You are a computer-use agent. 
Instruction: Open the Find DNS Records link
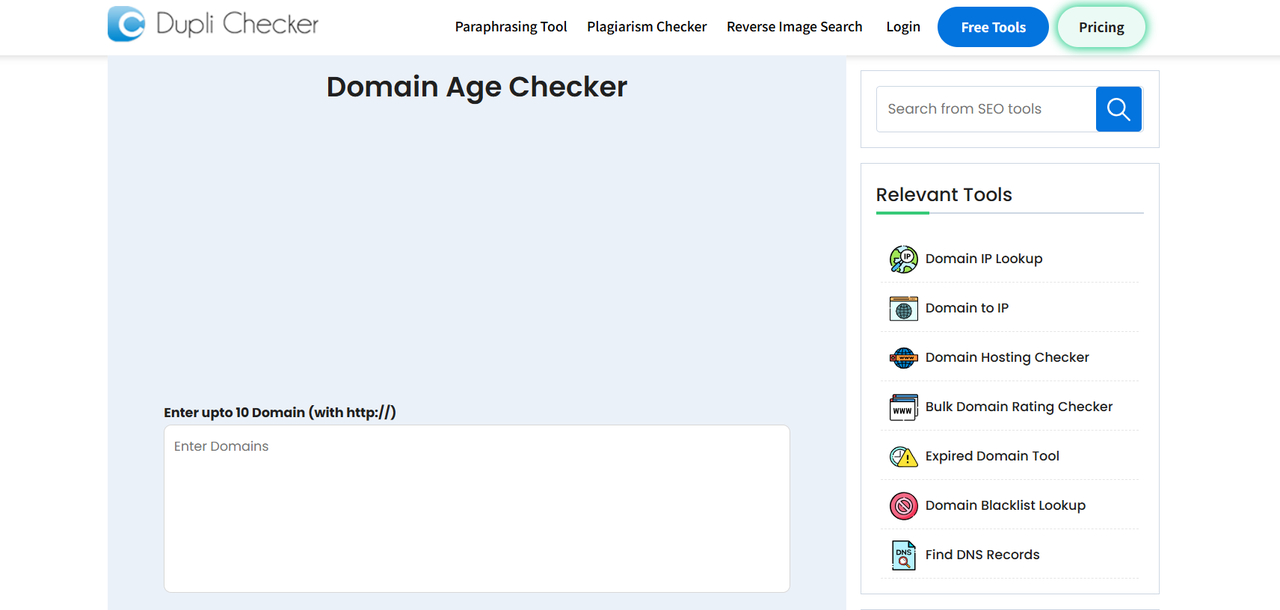[x=982, y=555]
